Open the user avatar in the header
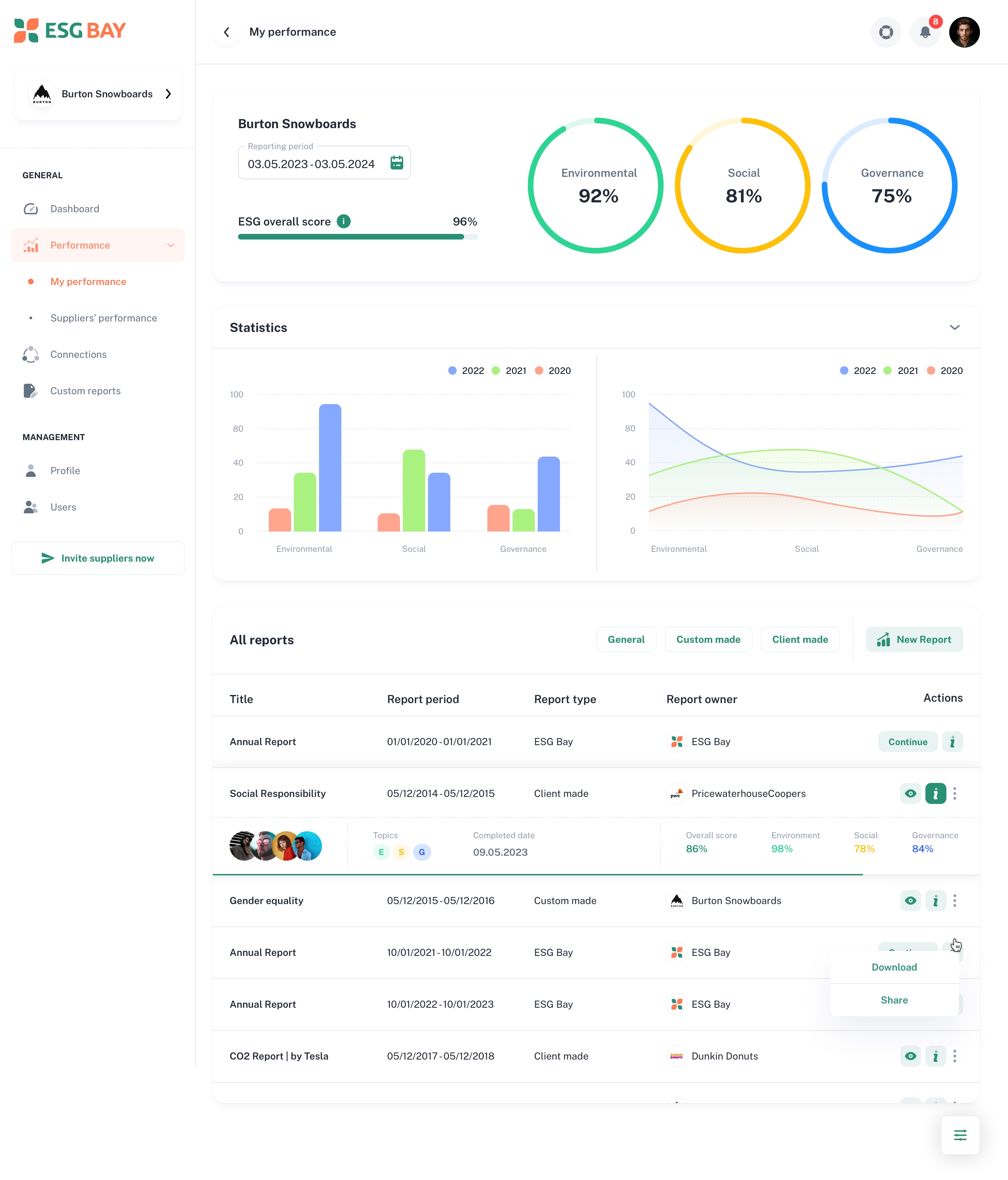1008x1180 pixels. point(964,32)
